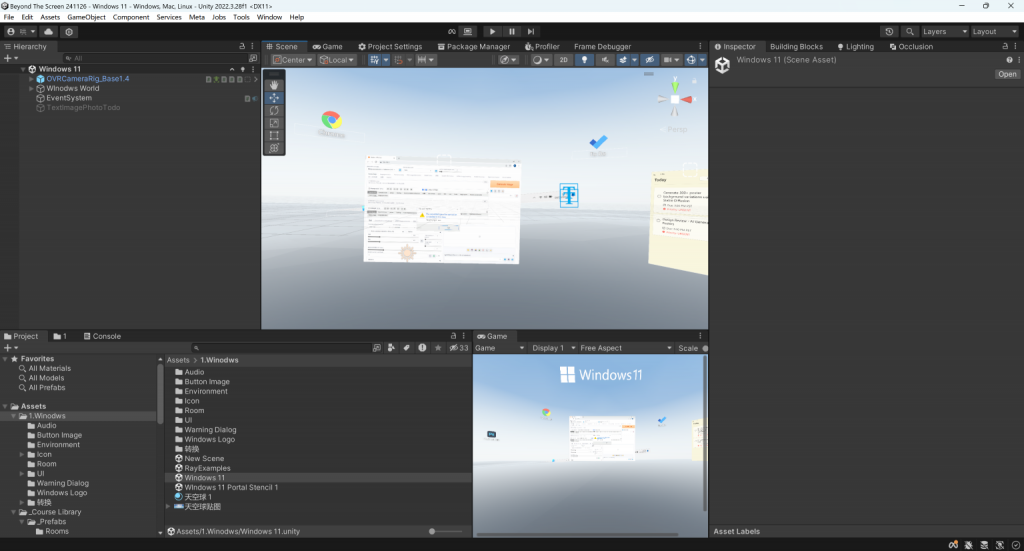
Task: Toggle scene audio mute button
Action: tap(605, 59)
